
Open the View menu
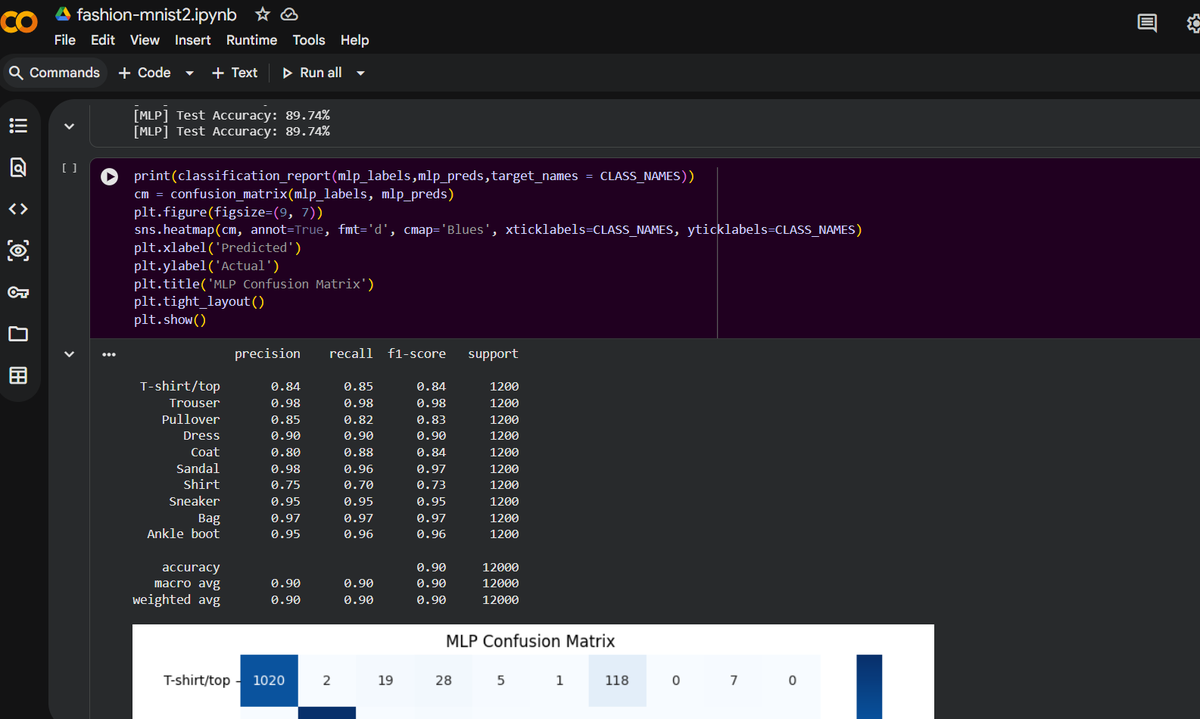click(145, 40)
